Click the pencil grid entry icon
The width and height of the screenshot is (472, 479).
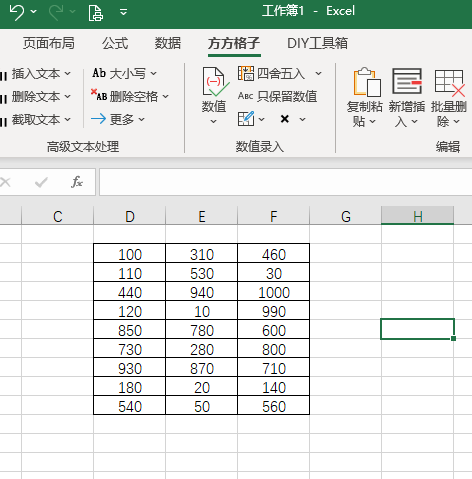coord(246,119)
